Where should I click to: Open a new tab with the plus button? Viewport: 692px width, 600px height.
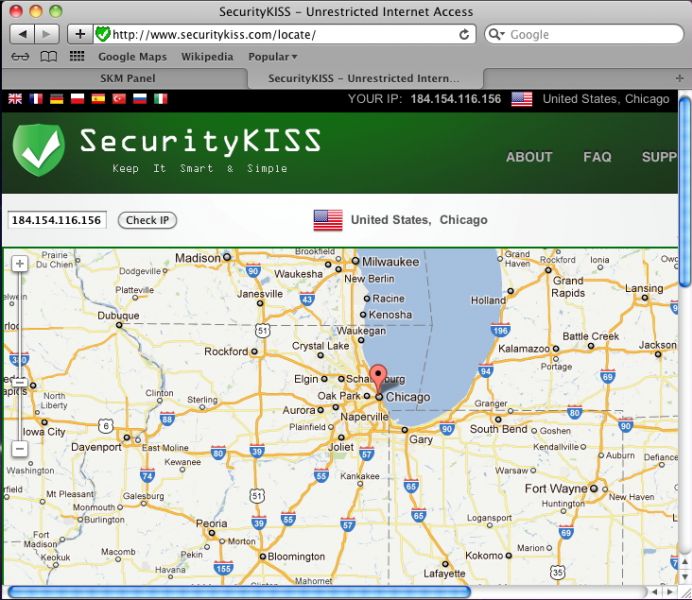pyautogui.click(x=680, y=78)
